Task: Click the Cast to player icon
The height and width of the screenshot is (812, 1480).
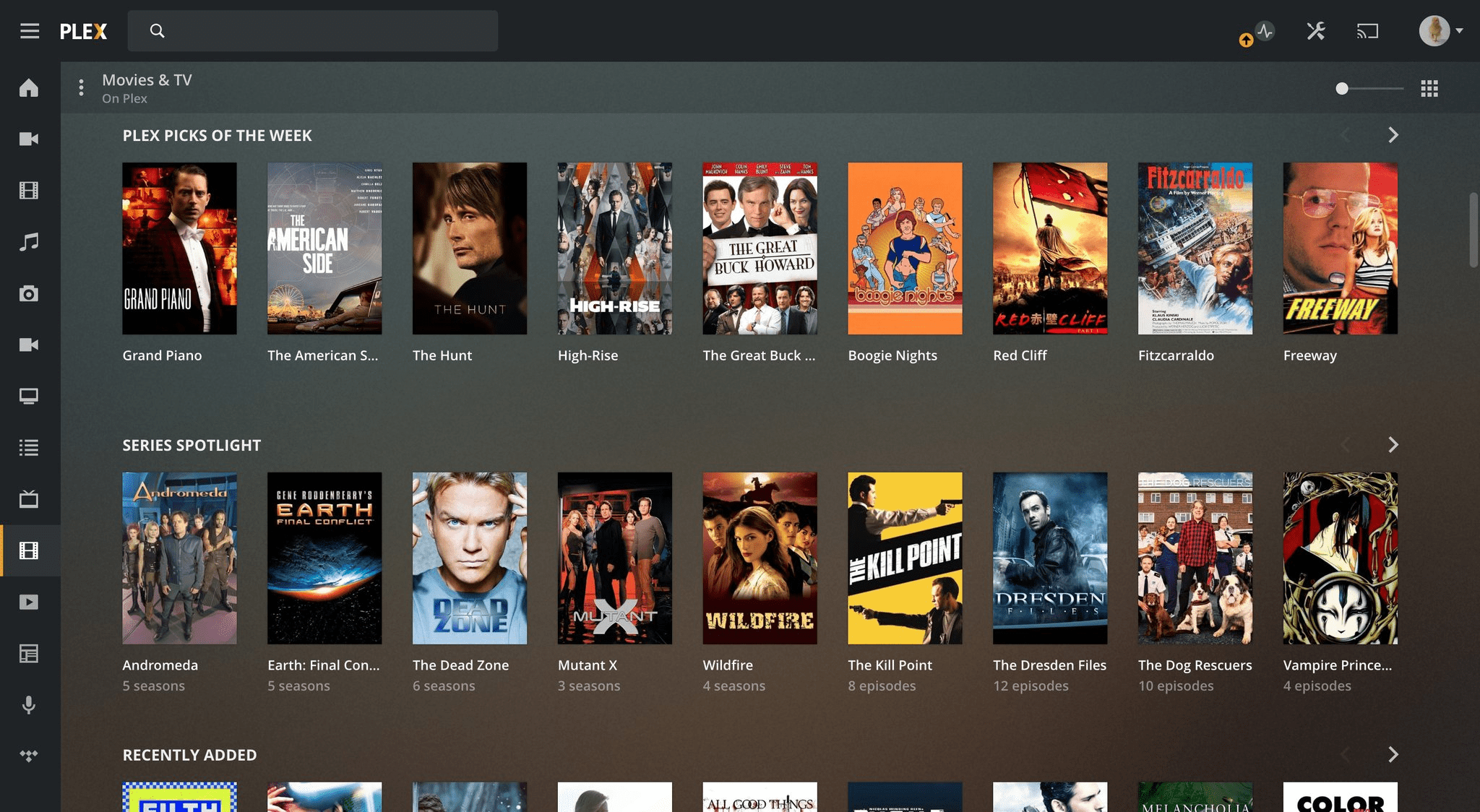Action: click(1367, 31)
